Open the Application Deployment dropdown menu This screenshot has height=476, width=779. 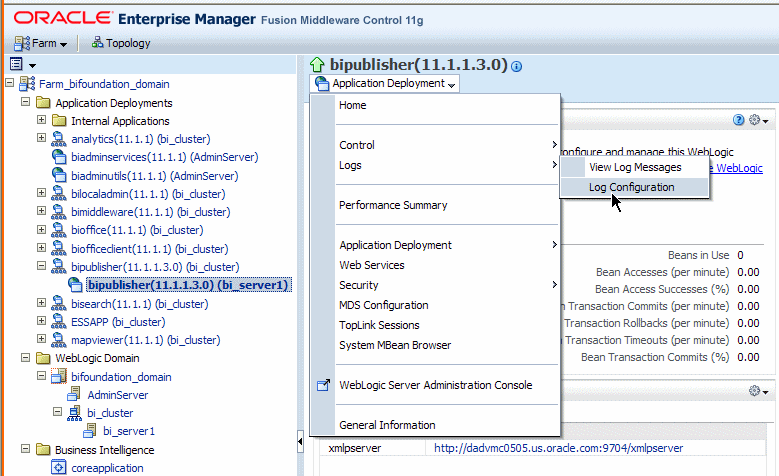(x=385, y=83)
